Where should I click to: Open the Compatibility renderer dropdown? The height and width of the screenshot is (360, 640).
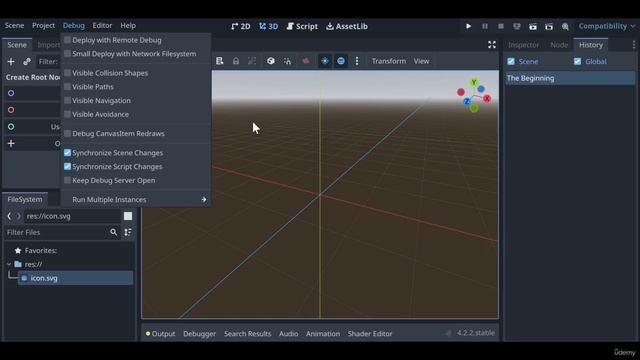[x=607, y=26]
